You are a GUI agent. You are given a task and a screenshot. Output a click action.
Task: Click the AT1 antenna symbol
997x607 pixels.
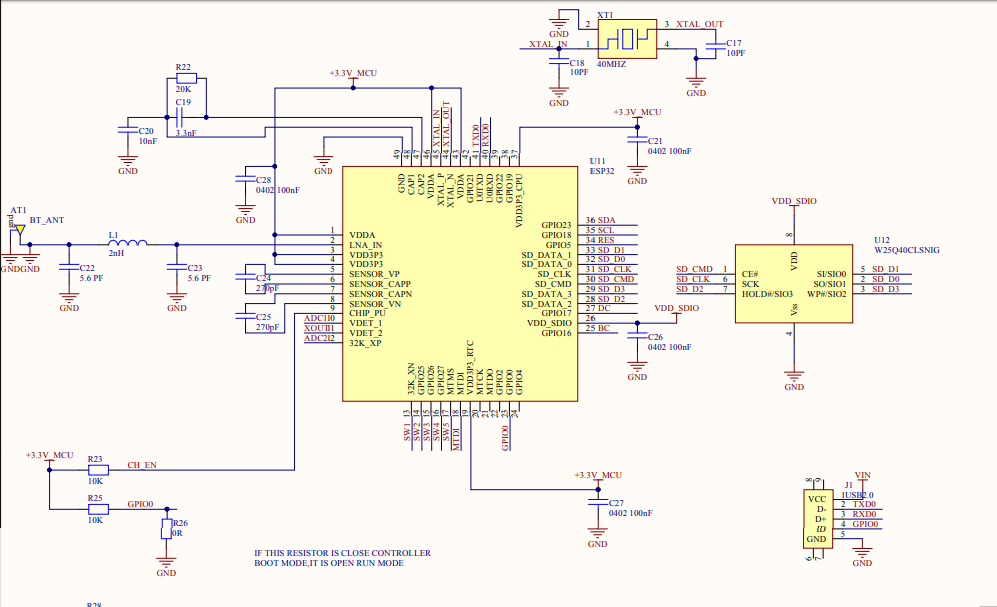coord(20,229)
